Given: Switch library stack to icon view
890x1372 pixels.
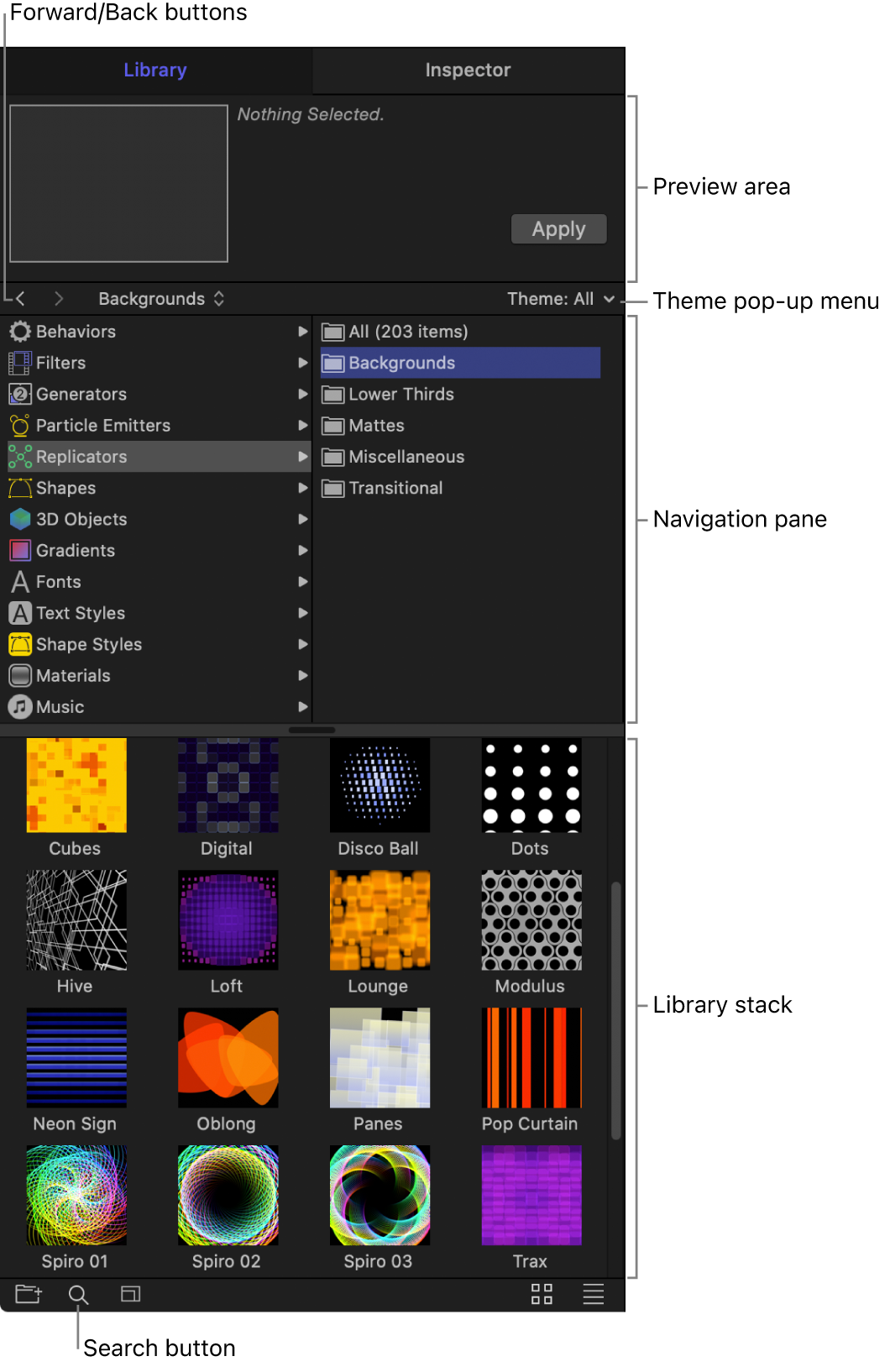Looking at the screenshot, I should pos(542,1294).
